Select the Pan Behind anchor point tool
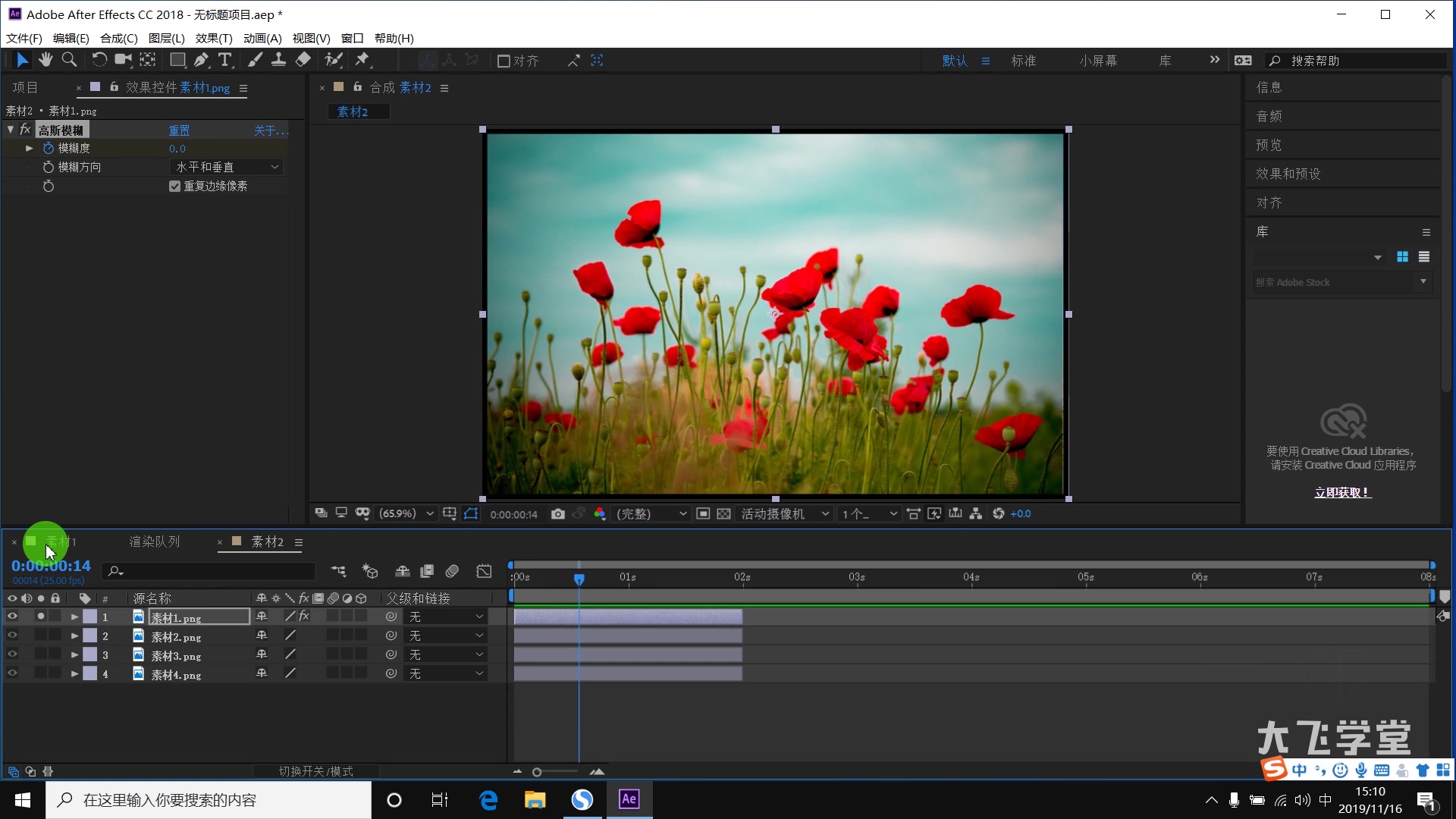This screenshot has width=1456, height=819. coord(148,60)
